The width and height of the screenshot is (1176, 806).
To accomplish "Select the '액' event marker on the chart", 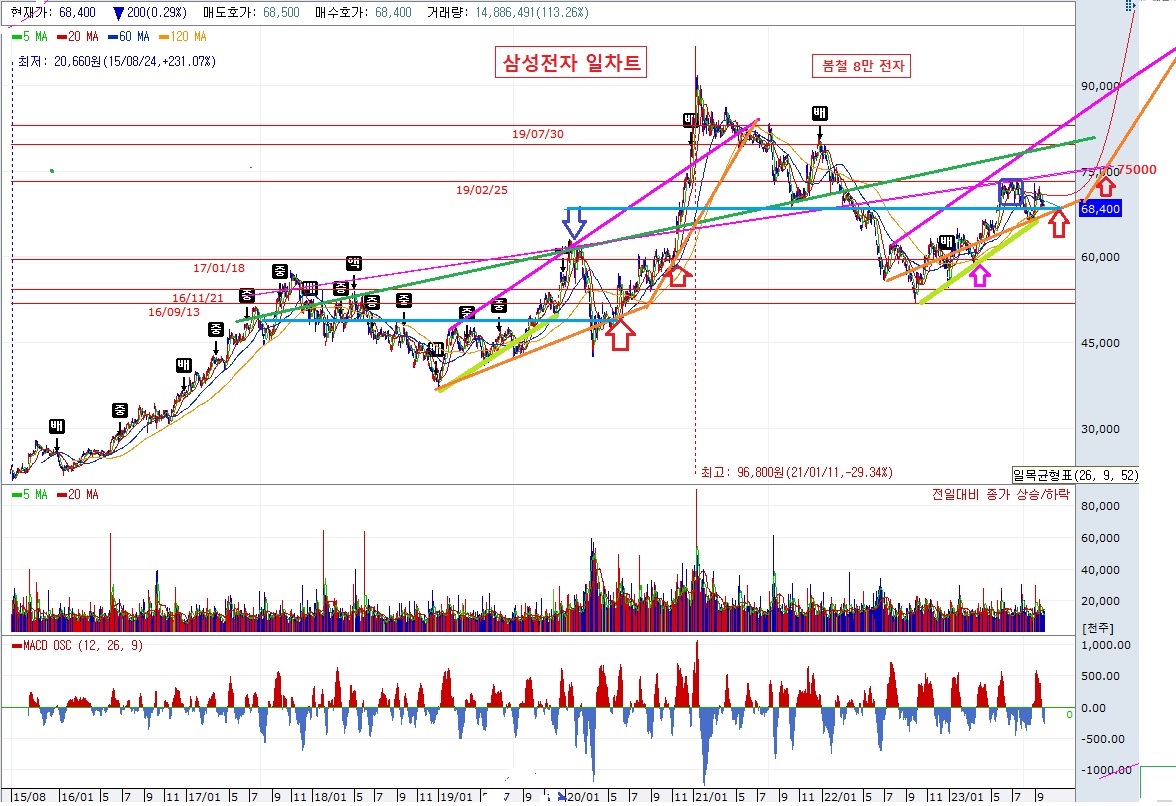I will coord(353,263).
